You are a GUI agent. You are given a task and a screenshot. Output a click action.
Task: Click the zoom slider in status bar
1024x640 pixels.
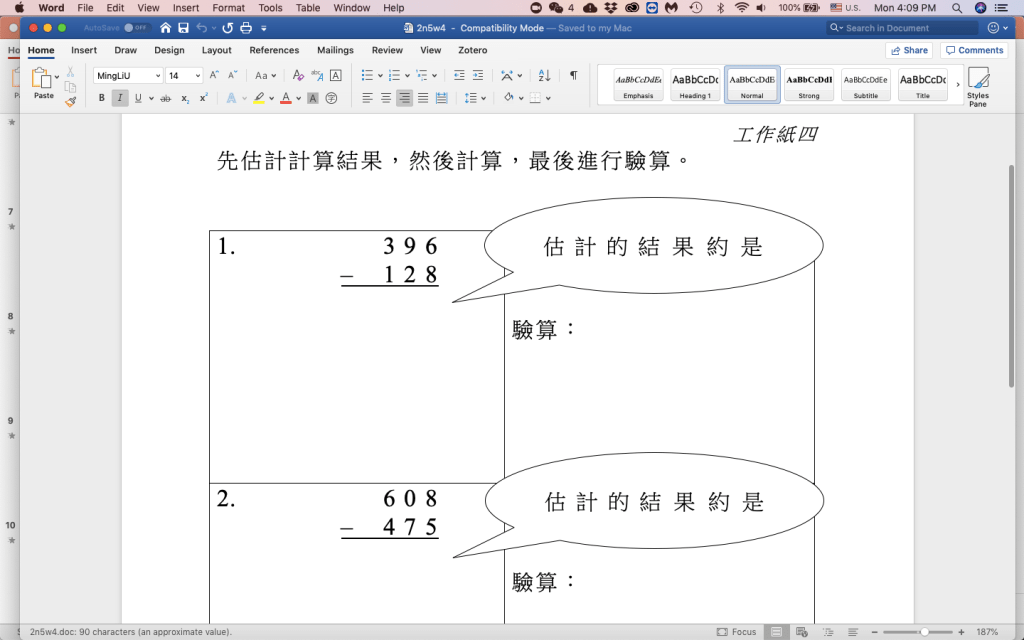924,632
